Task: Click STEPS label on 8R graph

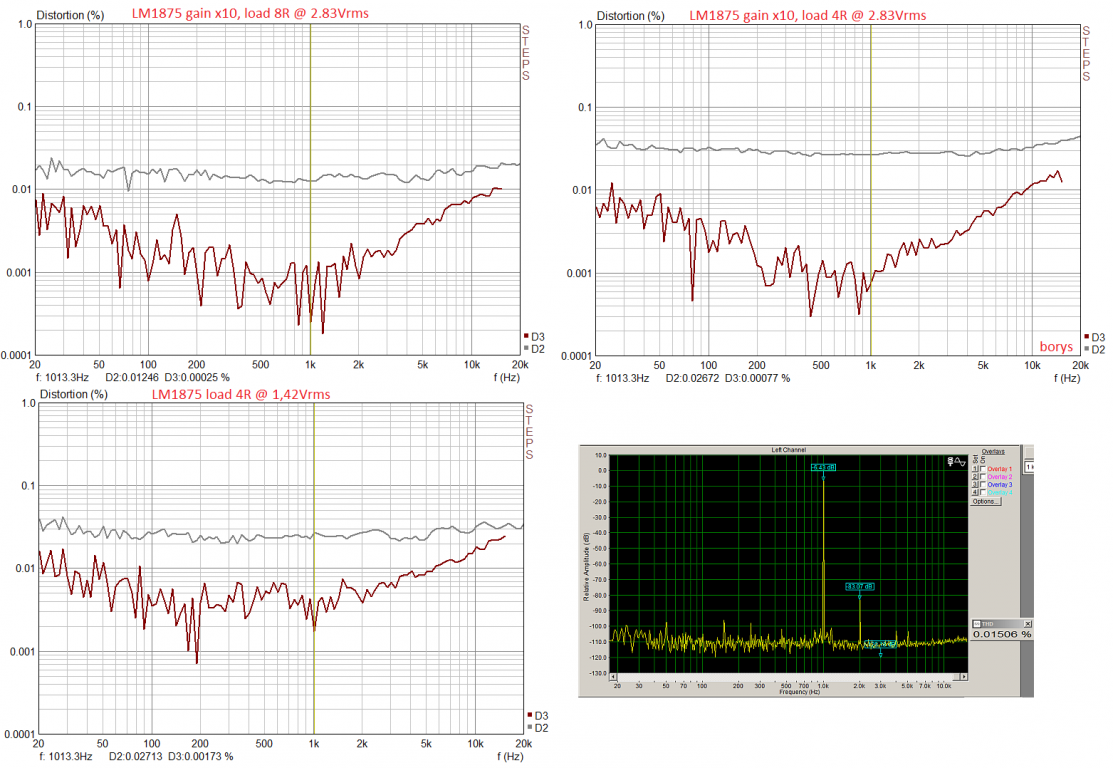Action: point(525,53)
